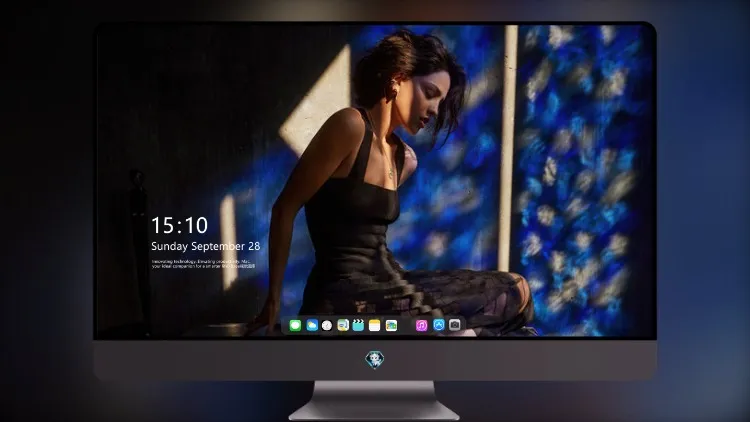
Task: Open the photo gallery widget icon in dock
Action: pos(391,325)
